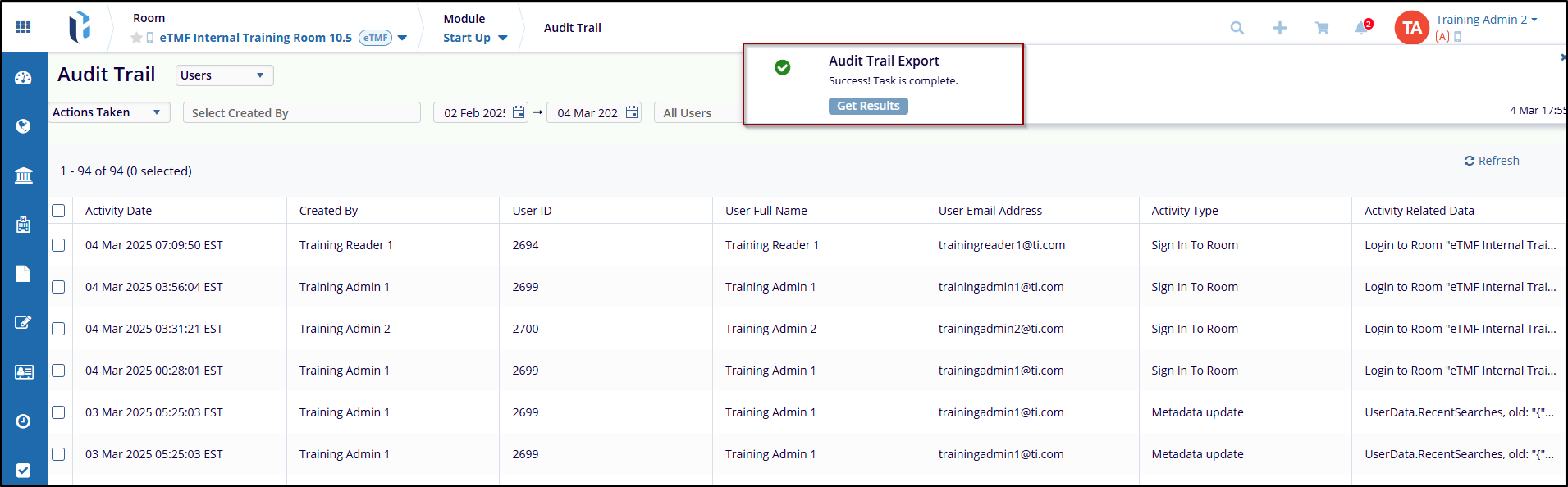Expand the Training Admin 2 user menu
This screenshot has height=487, width=1568.
pyautogui.click(x=1486, y=20)
